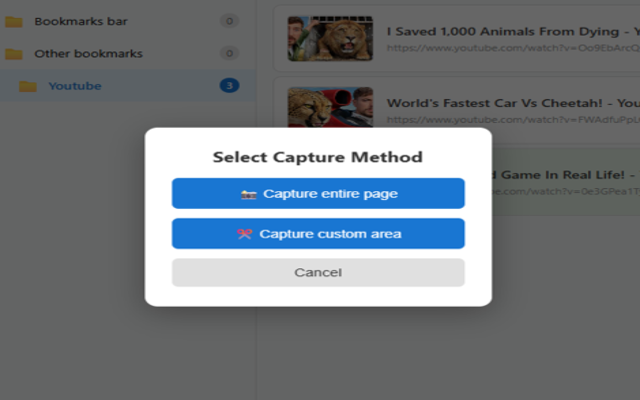This screenshot has height=400, width=640.
Task: Click the Youtube folder icon
Action: (x=28, y=86)
